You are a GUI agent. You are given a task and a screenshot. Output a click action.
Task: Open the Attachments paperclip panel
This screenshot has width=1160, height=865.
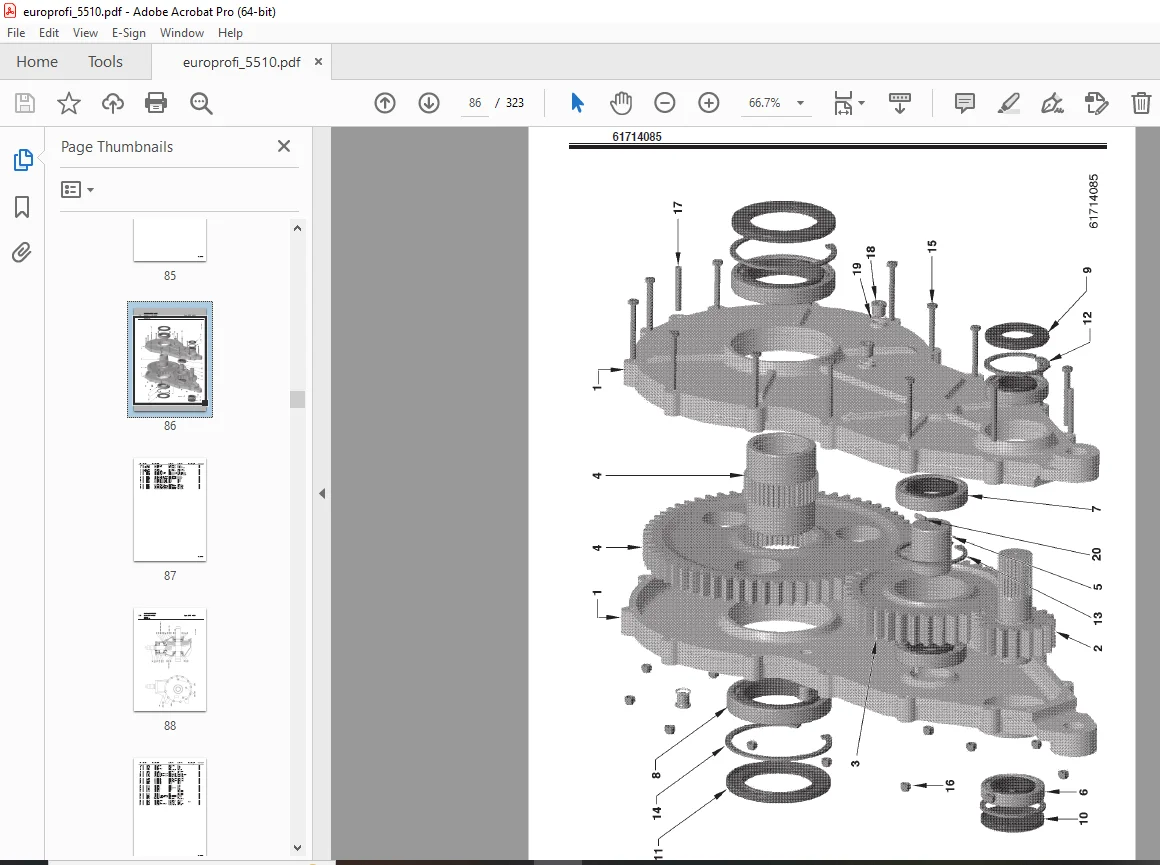coord(22,253)
